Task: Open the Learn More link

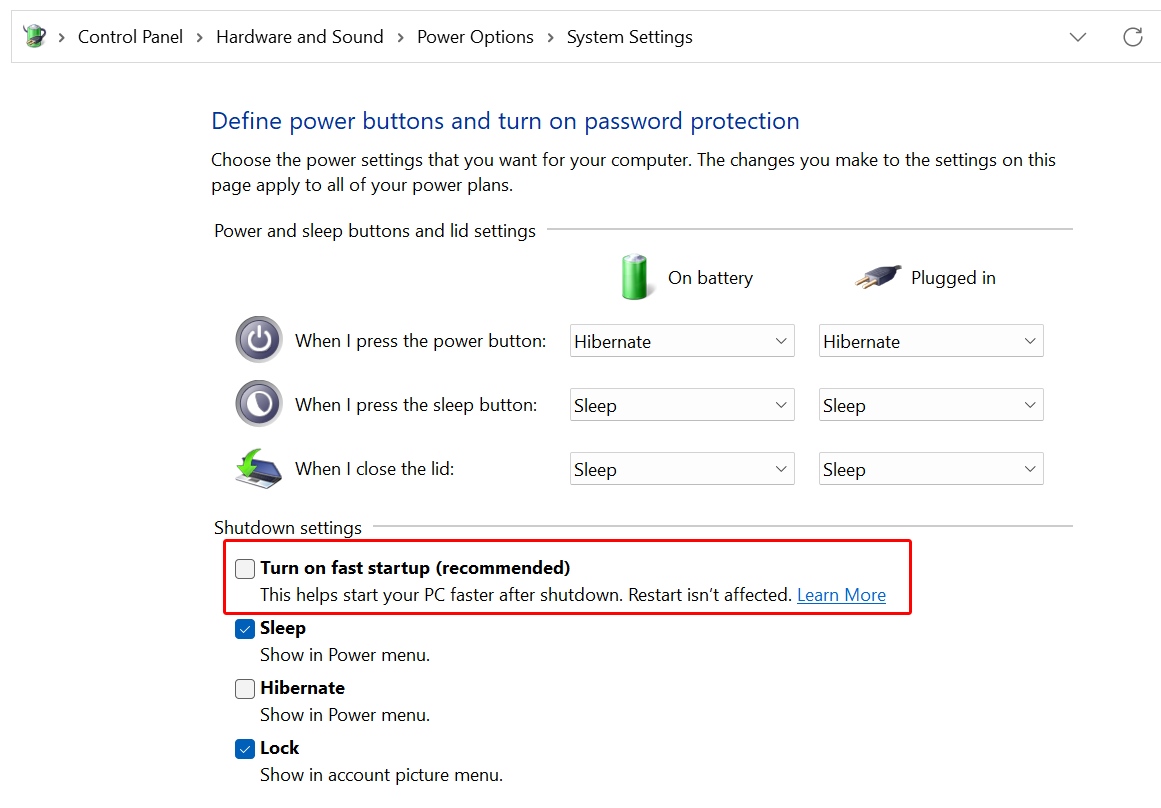Action: pos(841,594)
